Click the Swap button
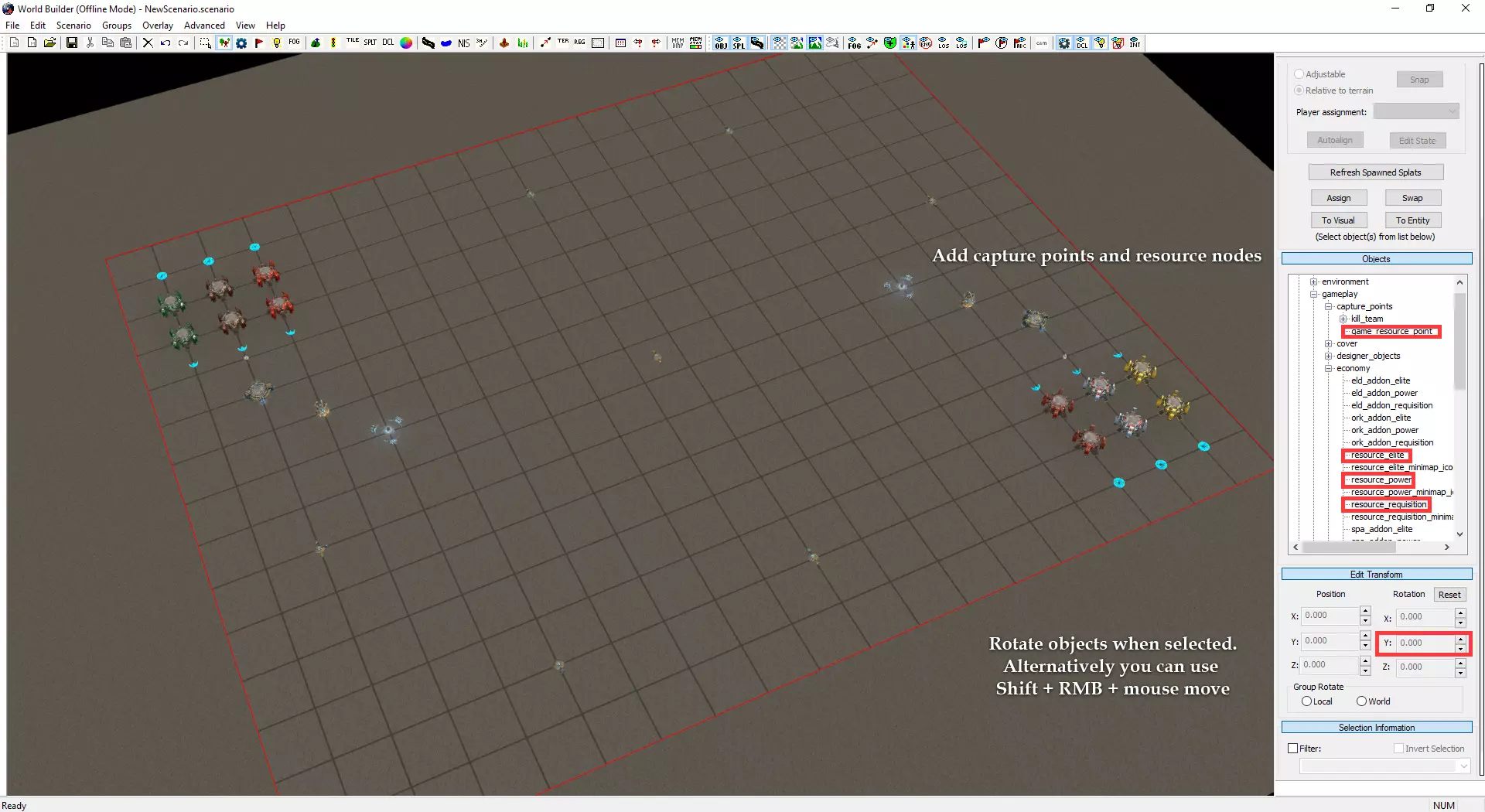Viewport: 1485px width, 812px height. click(x=1413, y=198)
